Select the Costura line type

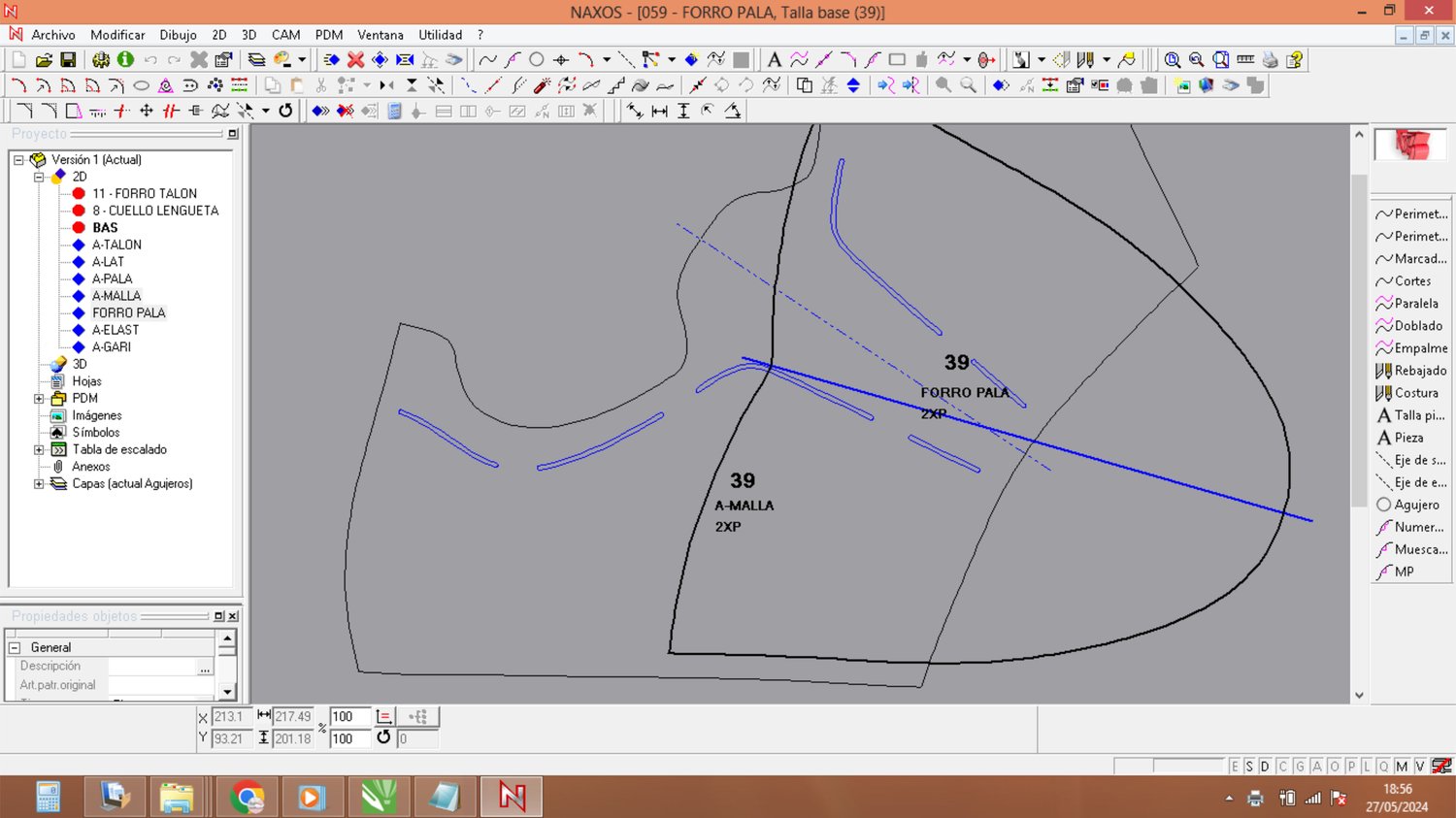point(1407,393)
